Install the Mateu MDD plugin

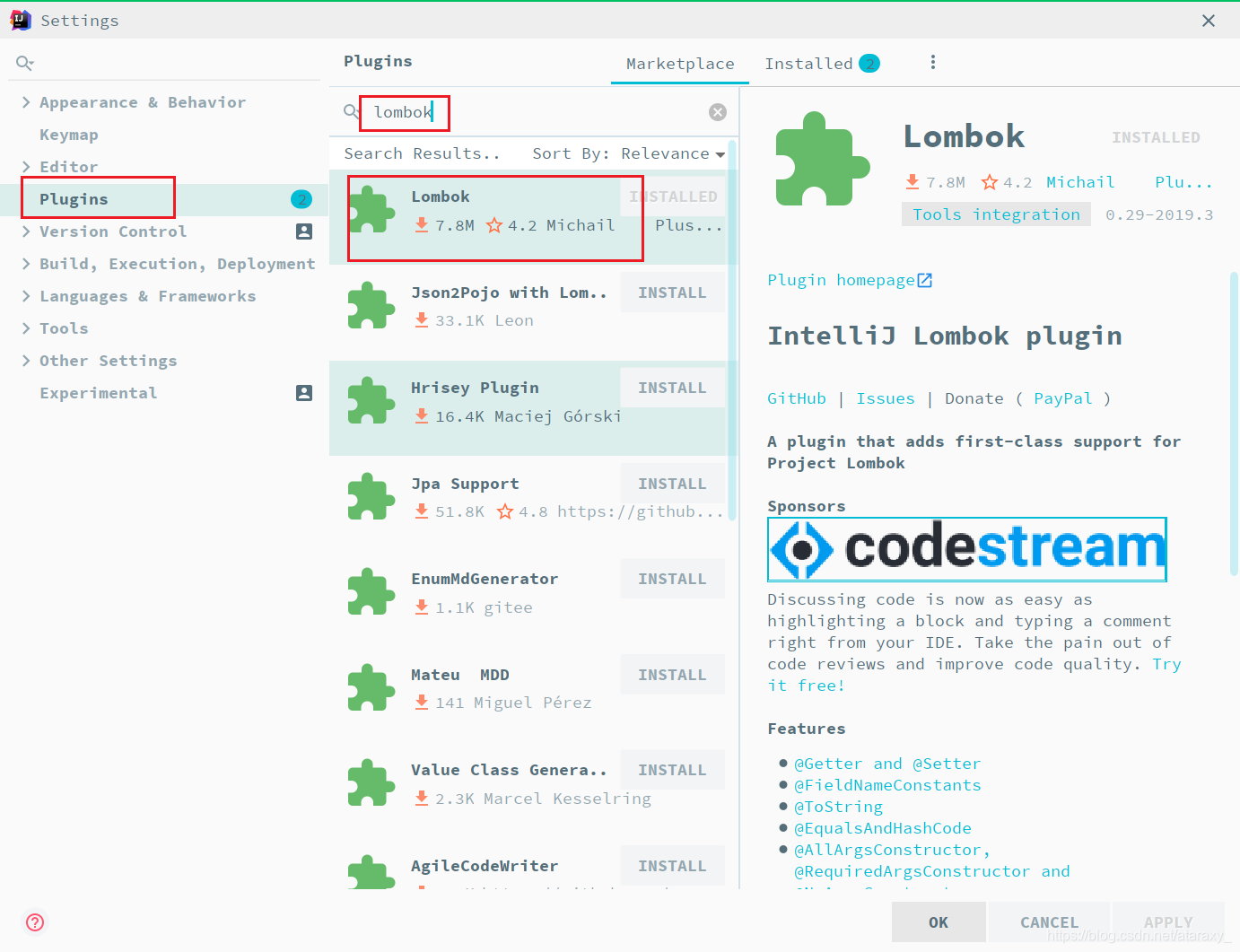point(672,675)
